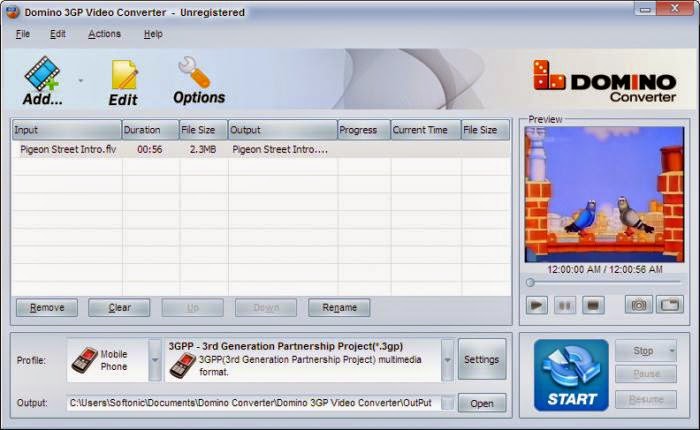Open the File menu
Image resolution: width=700 pixels, height=430 pixels.
click(23, 34)
